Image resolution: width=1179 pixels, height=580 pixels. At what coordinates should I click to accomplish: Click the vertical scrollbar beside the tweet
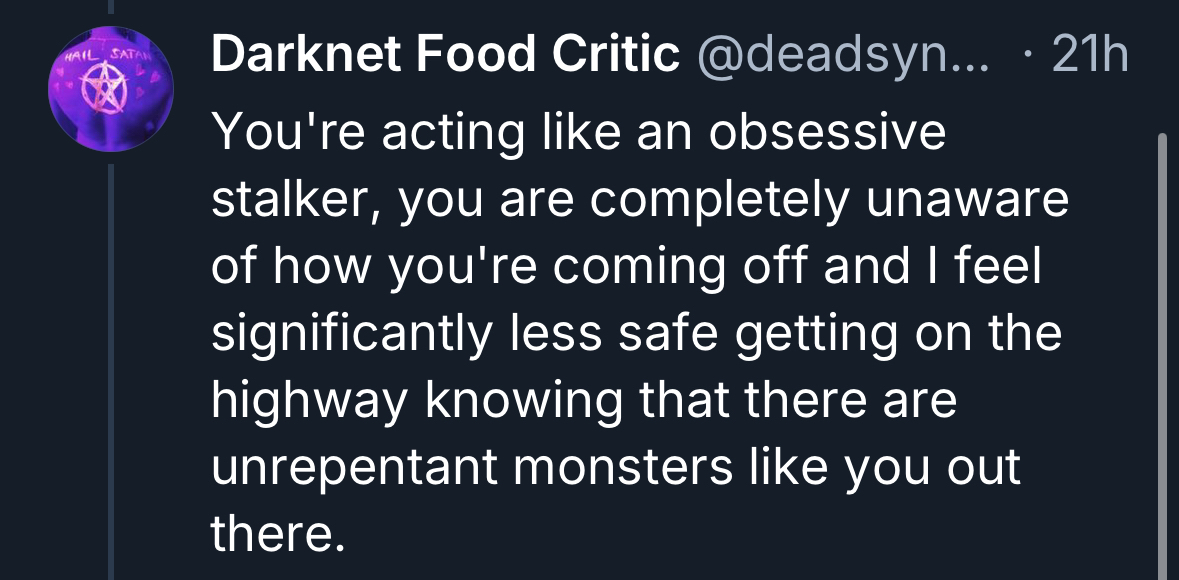pyautogui.click(x=1161, y=350)
